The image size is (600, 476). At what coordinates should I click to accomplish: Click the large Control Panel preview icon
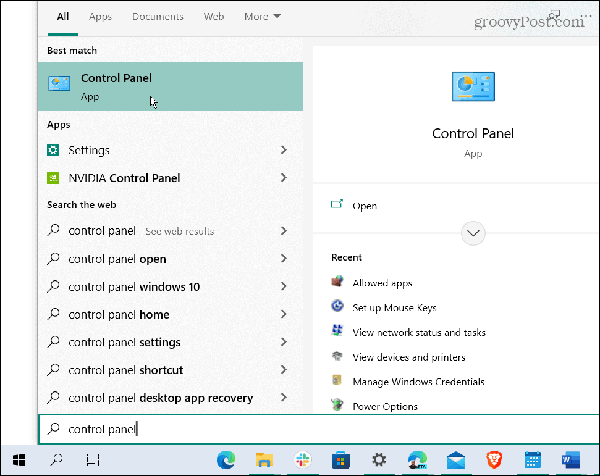(473, 86)
